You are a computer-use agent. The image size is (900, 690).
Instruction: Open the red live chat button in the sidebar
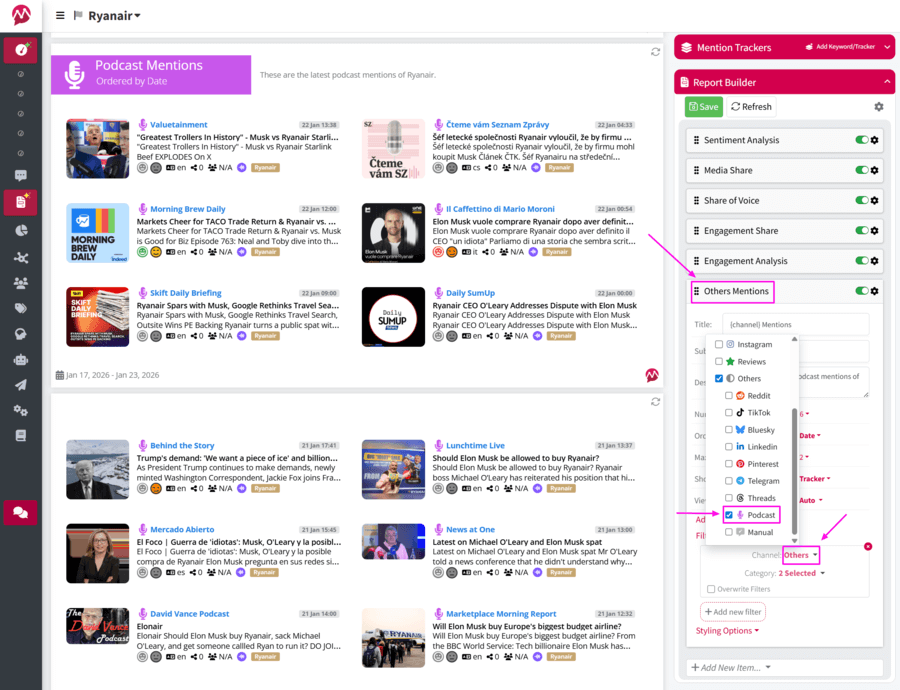click(21, 512)
